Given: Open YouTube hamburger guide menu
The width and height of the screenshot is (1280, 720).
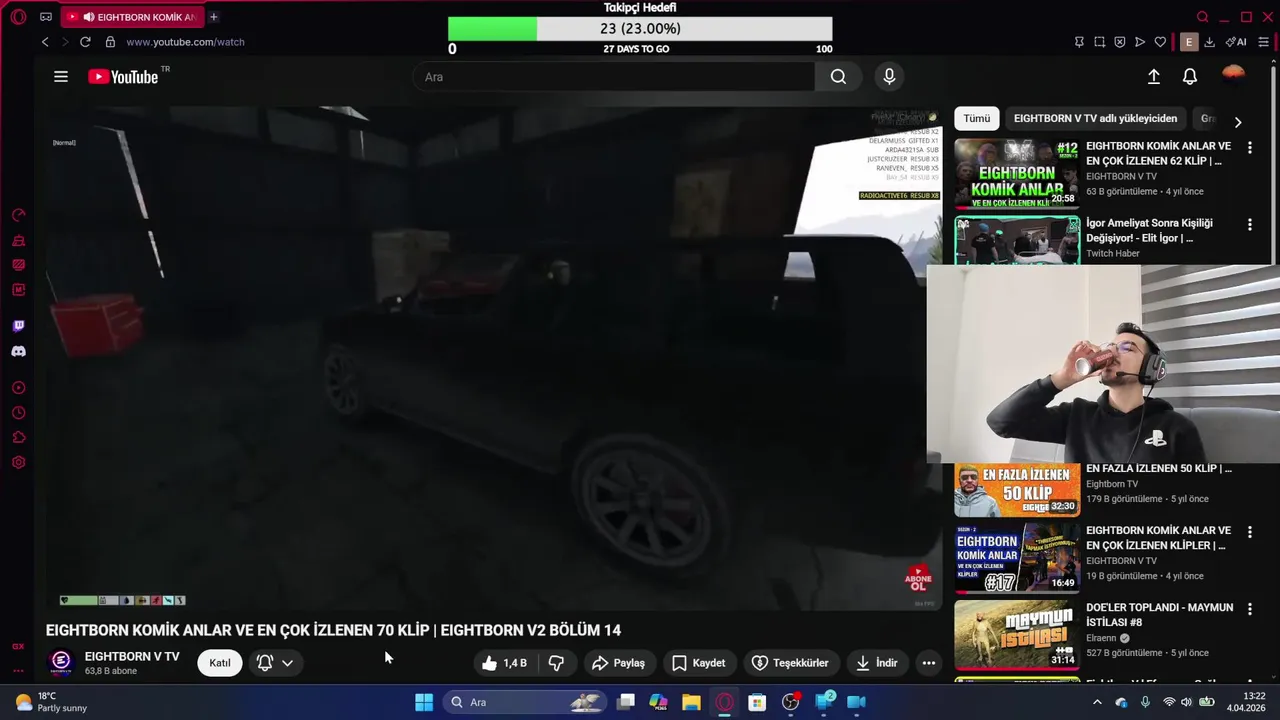Looking at the screenshot, I should click(61, 77).
